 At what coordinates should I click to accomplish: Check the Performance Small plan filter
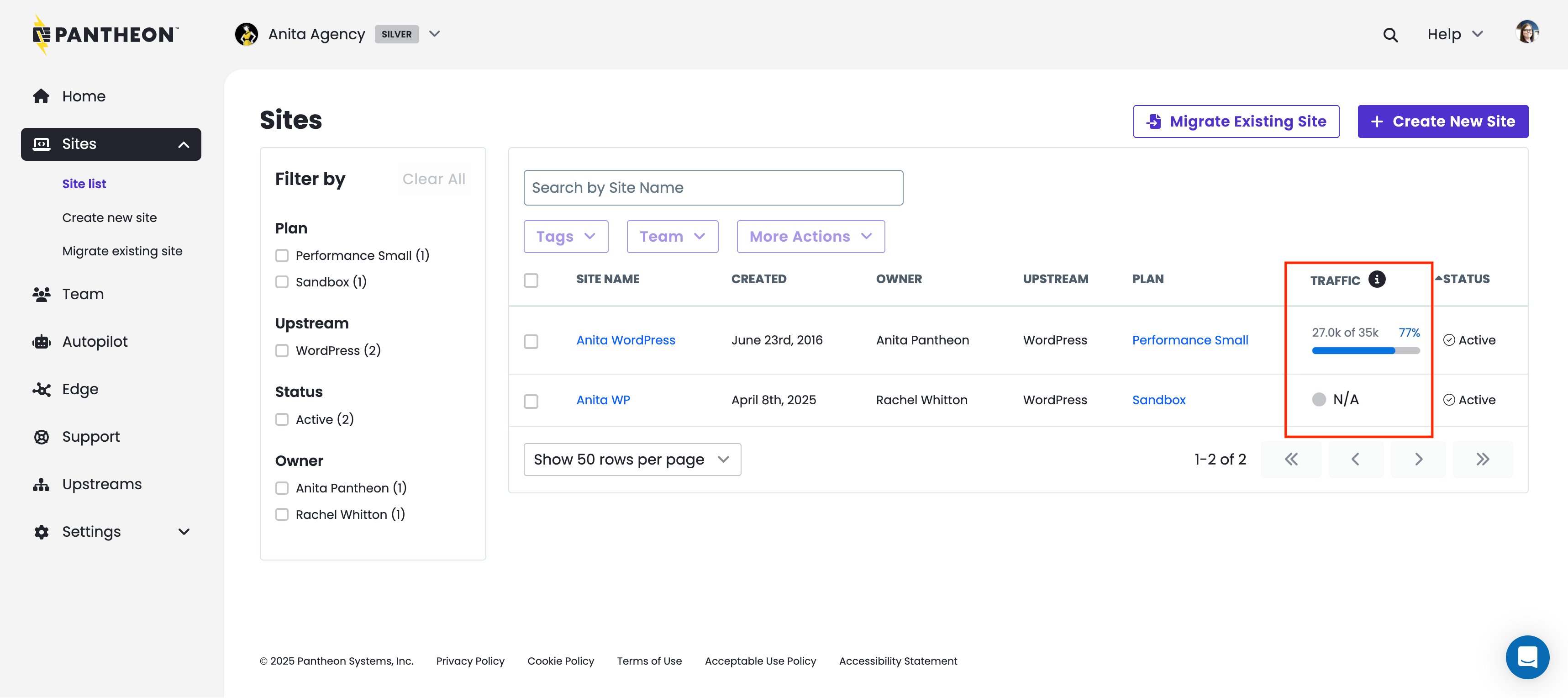pos(281,256)
